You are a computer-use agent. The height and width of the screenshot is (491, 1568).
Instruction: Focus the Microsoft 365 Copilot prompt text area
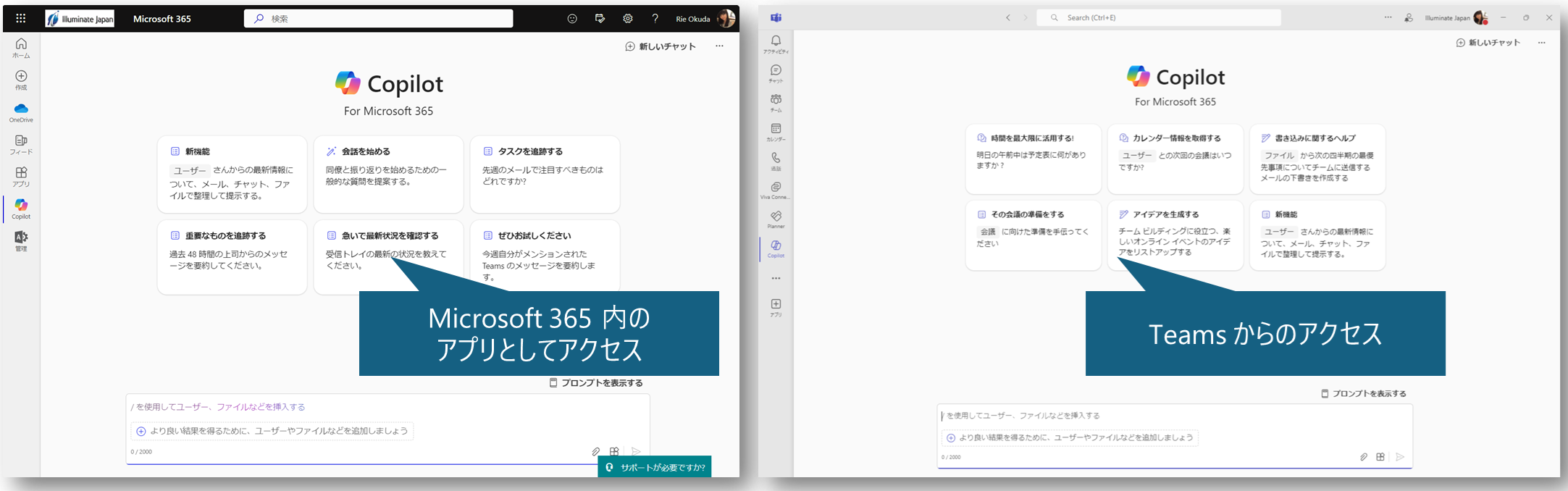coord(387,407)
